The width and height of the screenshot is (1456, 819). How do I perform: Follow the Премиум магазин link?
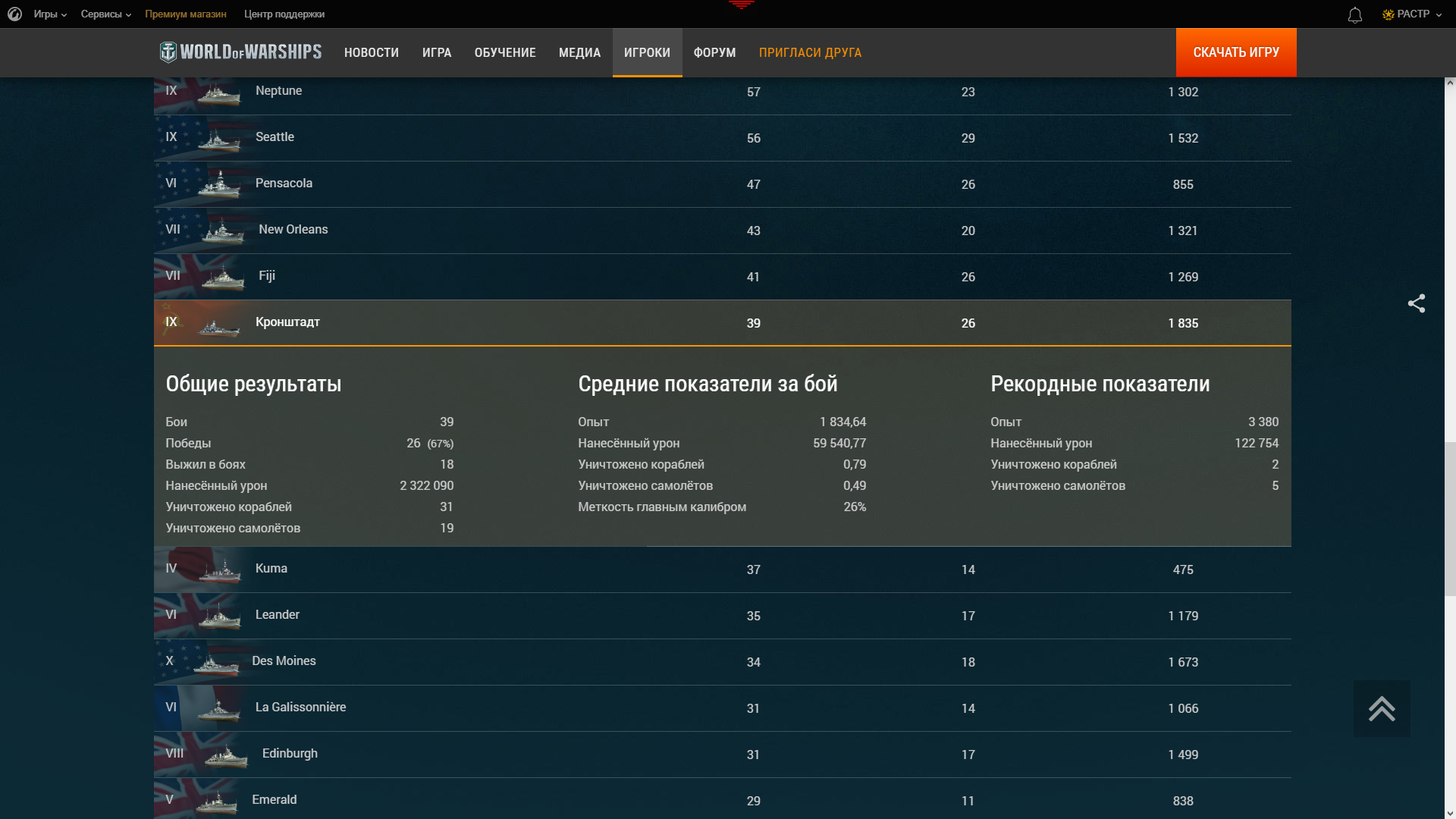click(x=185, y=14)
